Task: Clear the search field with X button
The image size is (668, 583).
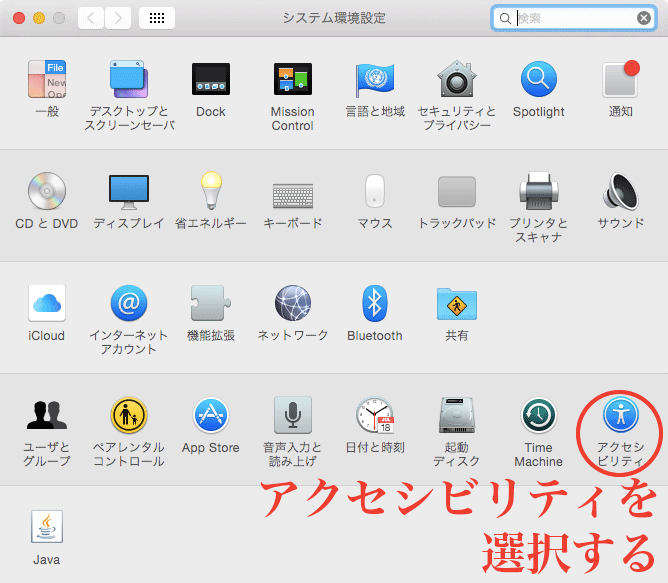Action: [644, 18]
